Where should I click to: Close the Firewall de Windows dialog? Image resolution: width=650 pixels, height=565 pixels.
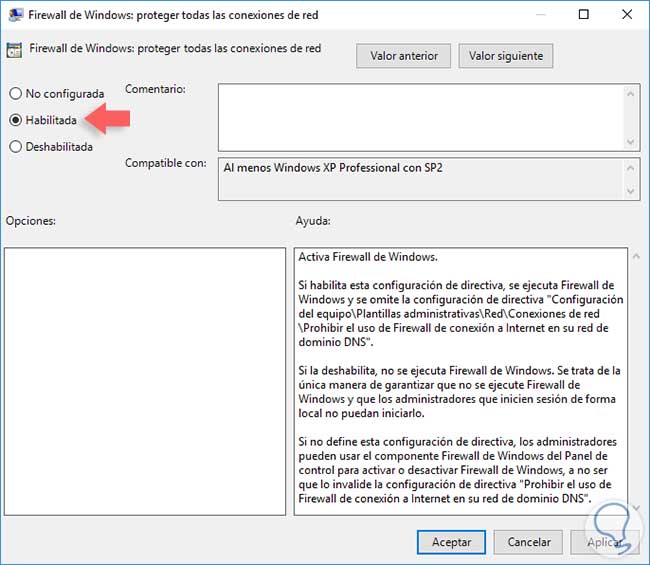coord(627,15)
